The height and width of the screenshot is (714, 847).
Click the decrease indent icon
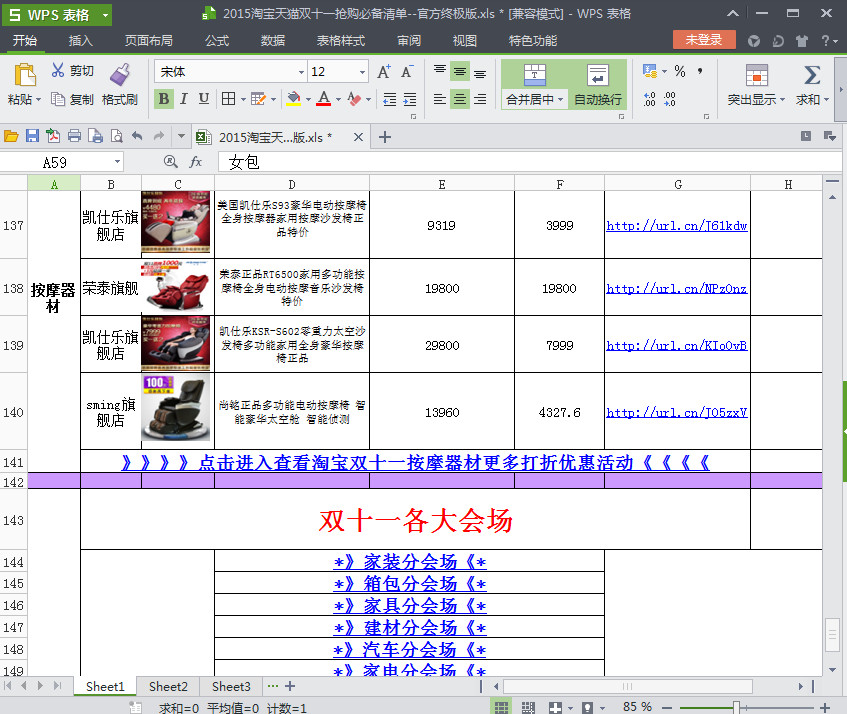(389, 99)
